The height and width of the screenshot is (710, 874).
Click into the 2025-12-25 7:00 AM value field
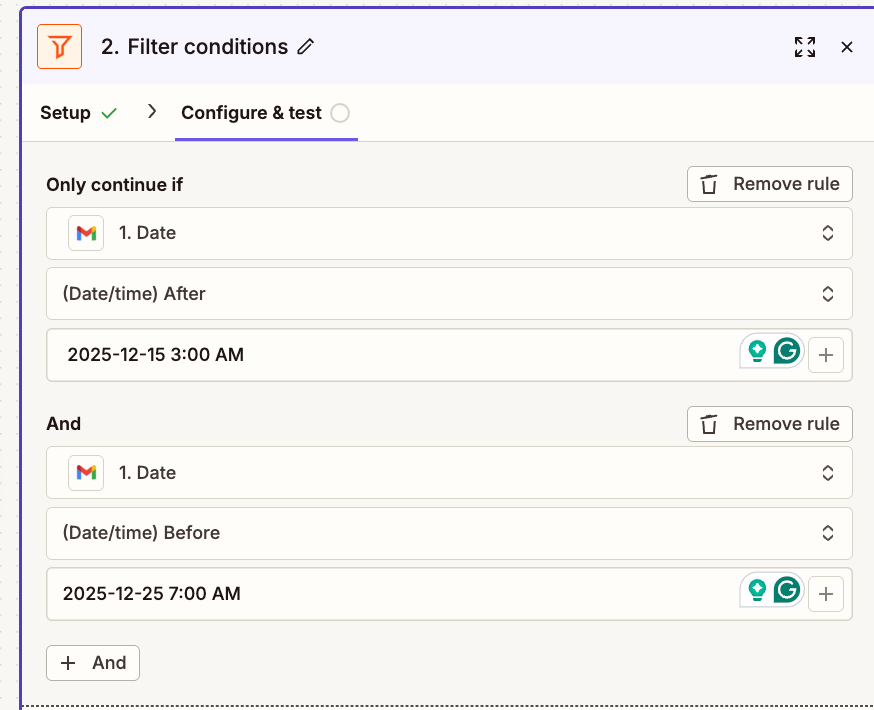pos(390,594)
